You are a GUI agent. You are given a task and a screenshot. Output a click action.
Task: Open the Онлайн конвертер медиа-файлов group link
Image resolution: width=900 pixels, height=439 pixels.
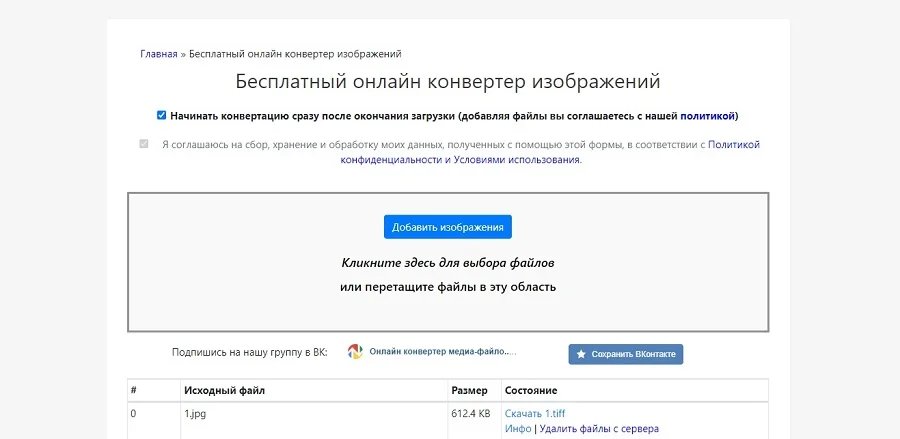(x=443, y=352)
